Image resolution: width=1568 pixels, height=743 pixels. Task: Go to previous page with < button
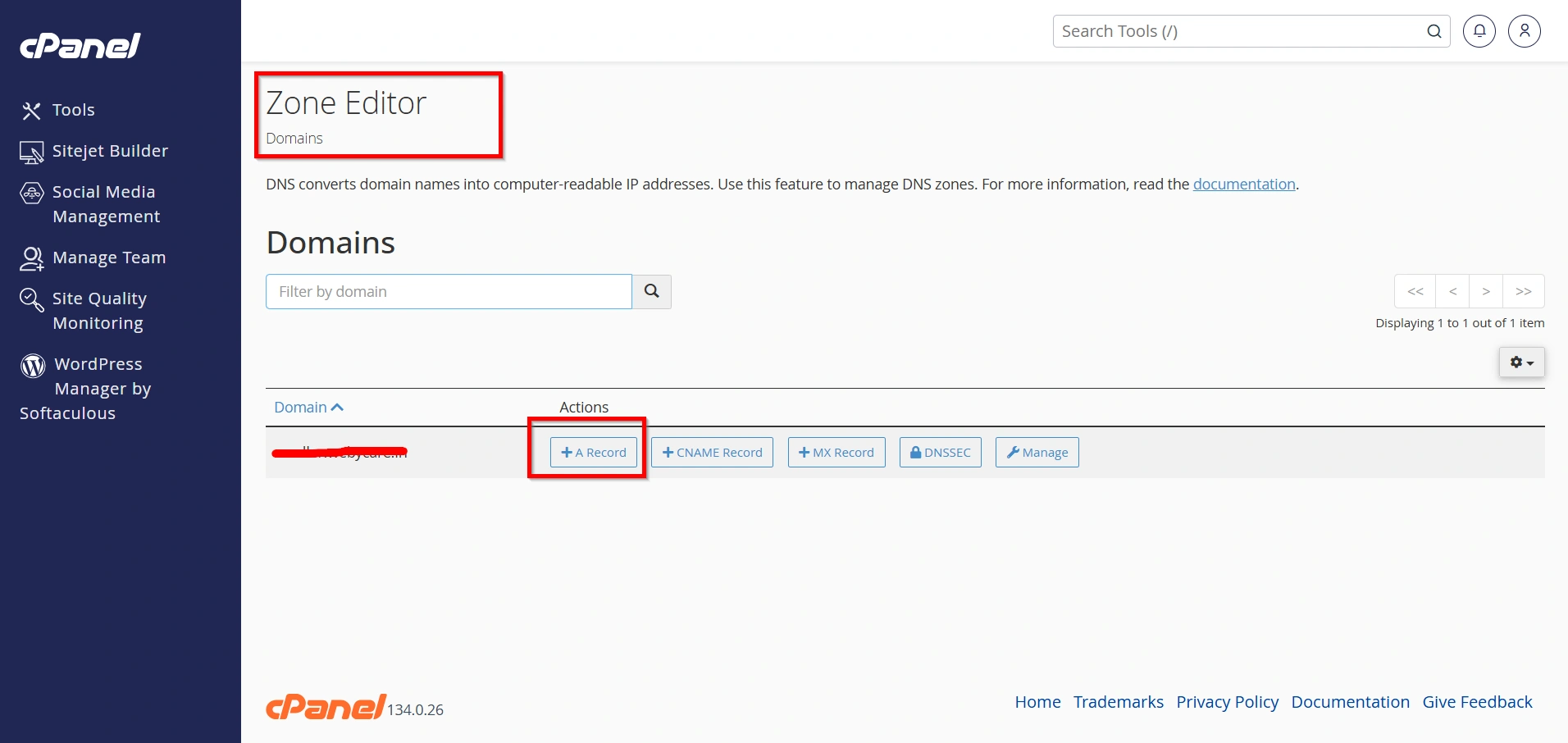pos(1452,291)
